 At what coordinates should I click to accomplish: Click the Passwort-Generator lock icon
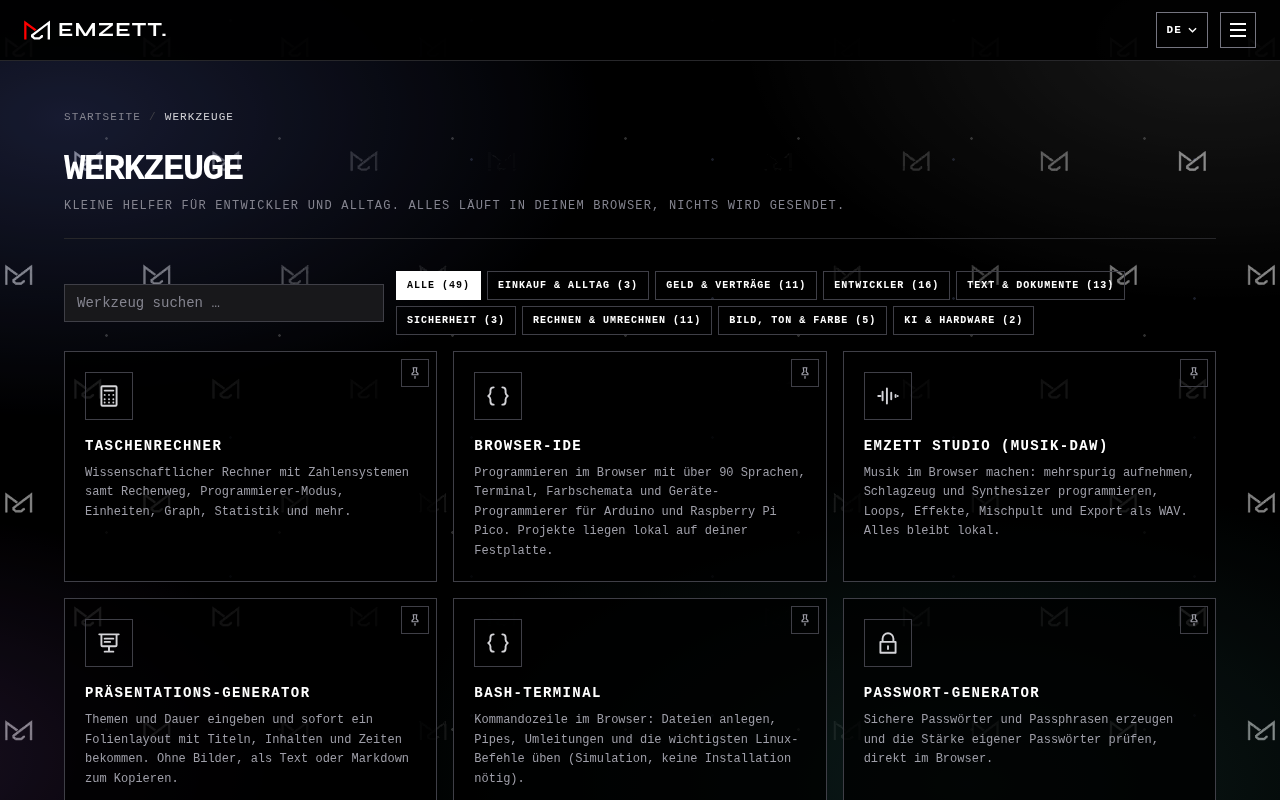(888, 643)
